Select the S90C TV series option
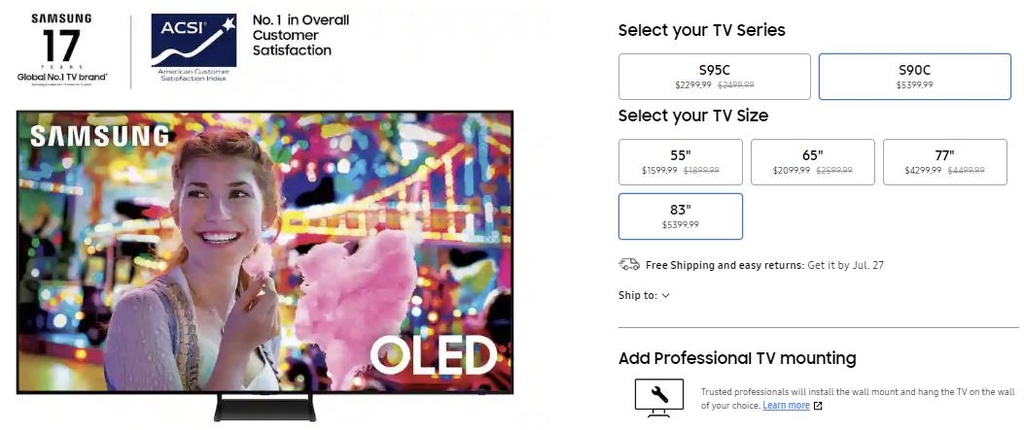 coord(914,76)
